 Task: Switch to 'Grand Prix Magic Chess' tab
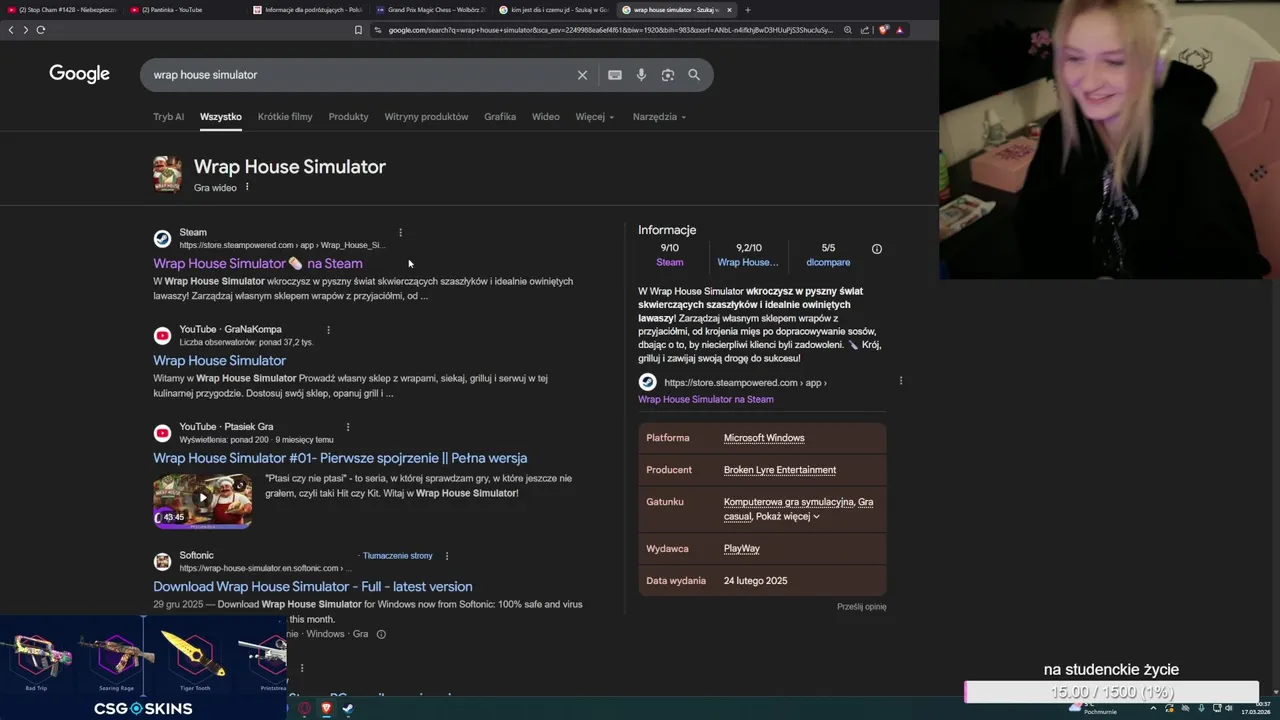point(430,10)
